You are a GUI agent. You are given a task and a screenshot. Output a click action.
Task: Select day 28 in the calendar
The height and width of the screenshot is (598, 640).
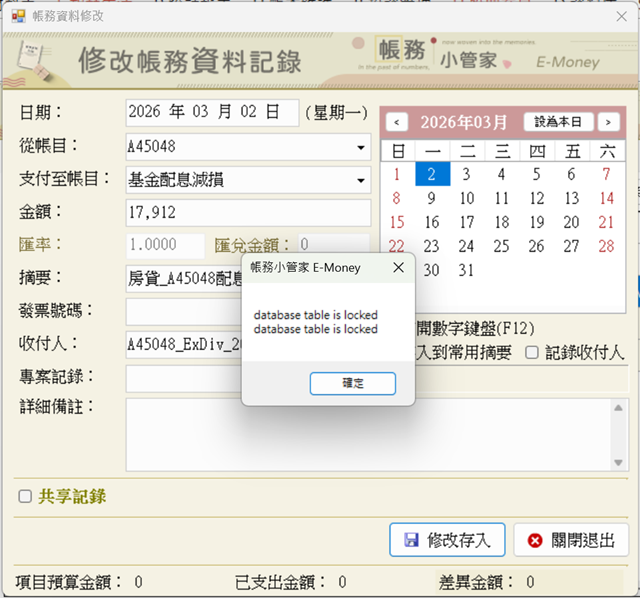607,247
